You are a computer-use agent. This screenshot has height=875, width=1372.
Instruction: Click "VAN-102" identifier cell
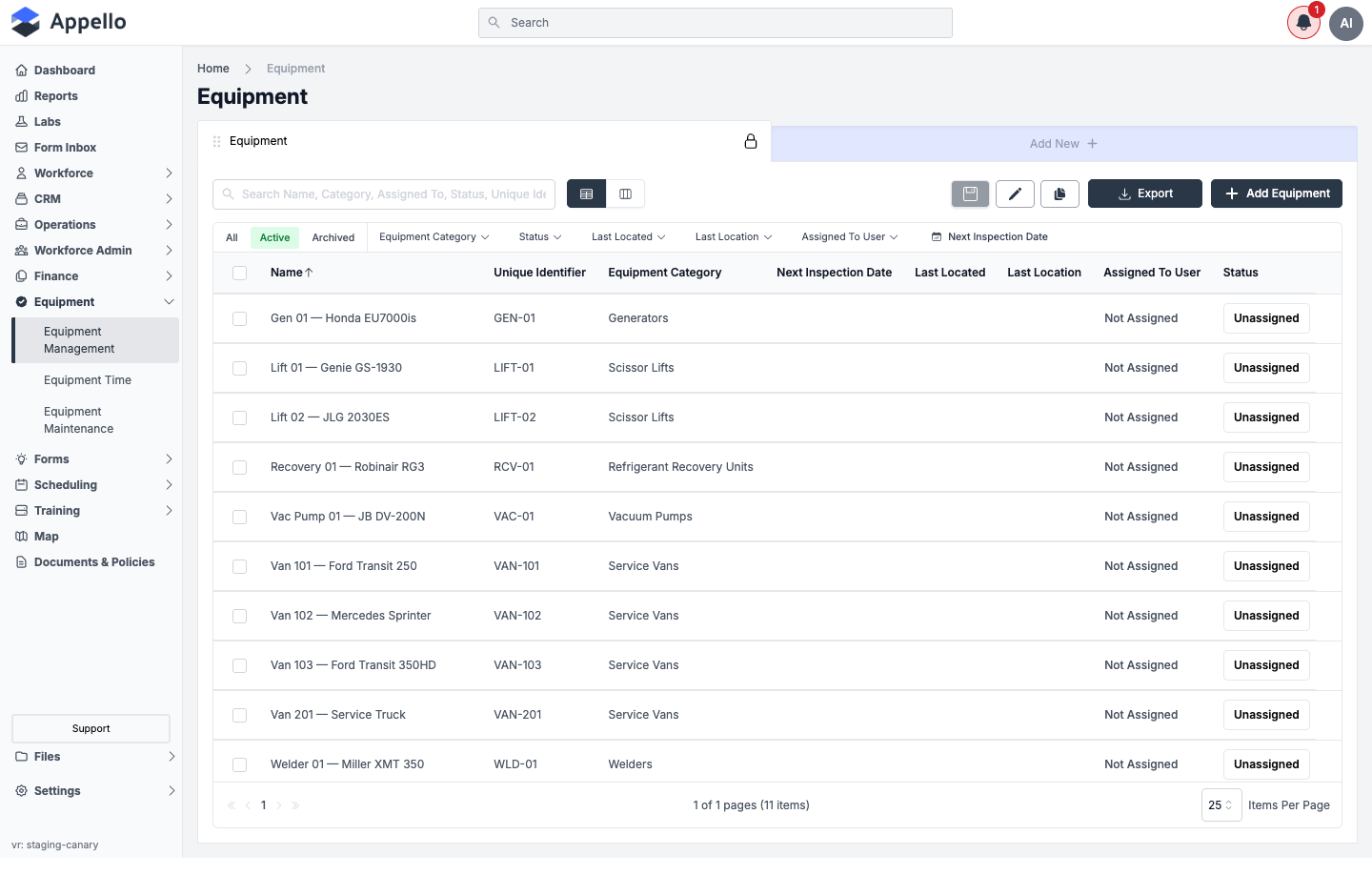[x=517, y=616]
